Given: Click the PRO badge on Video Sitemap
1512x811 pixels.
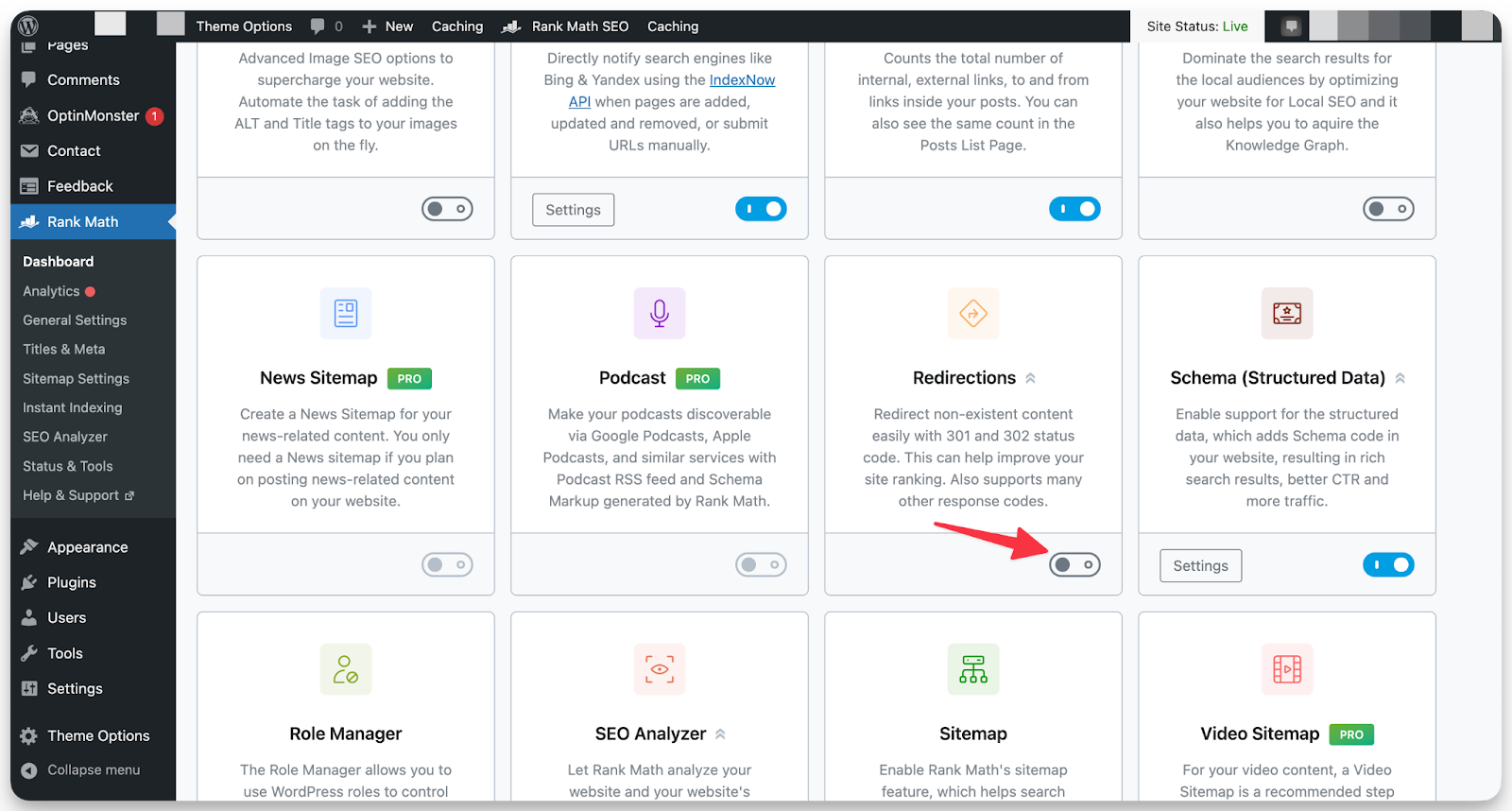Looking at the screenshot, I should tap(1351, 734).
